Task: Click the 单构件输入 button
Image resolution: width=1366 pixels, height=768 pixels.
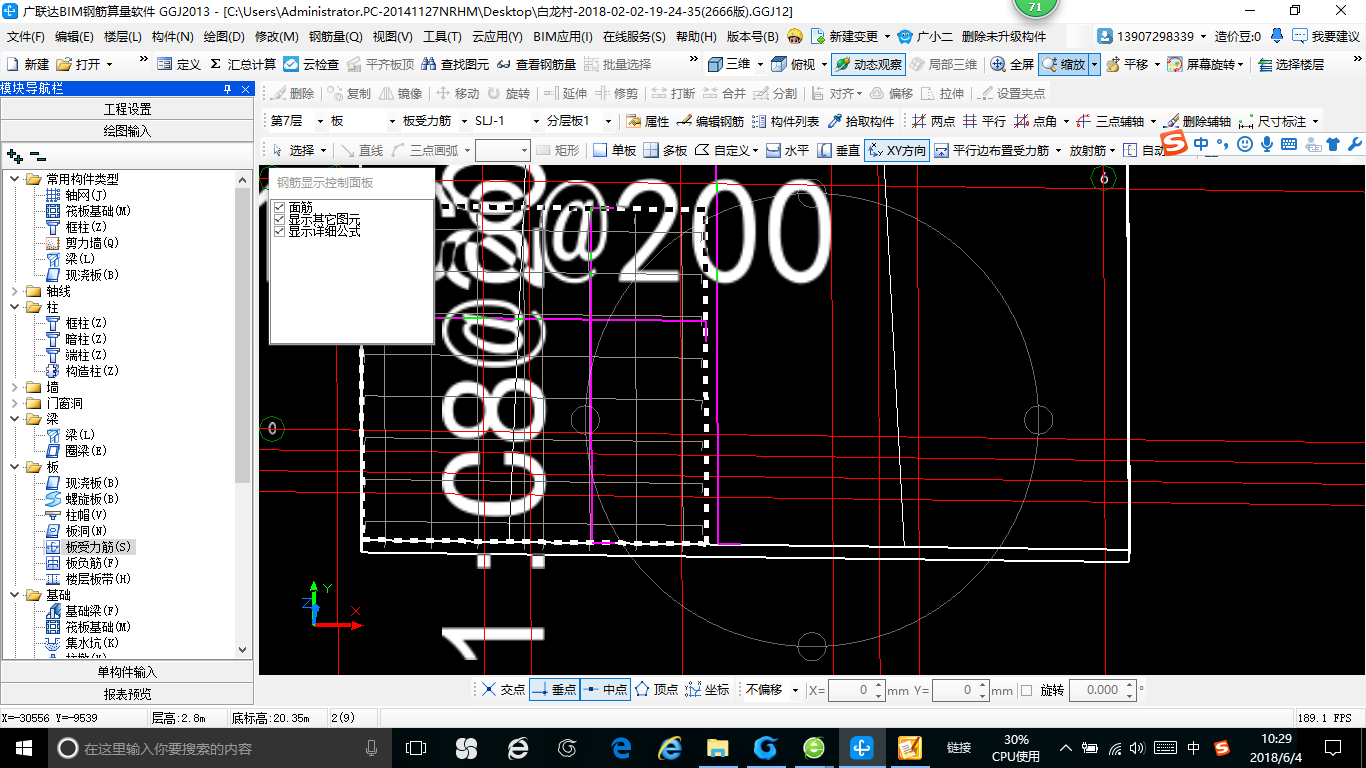Action: pyautogui.click(x=127, y=672)
